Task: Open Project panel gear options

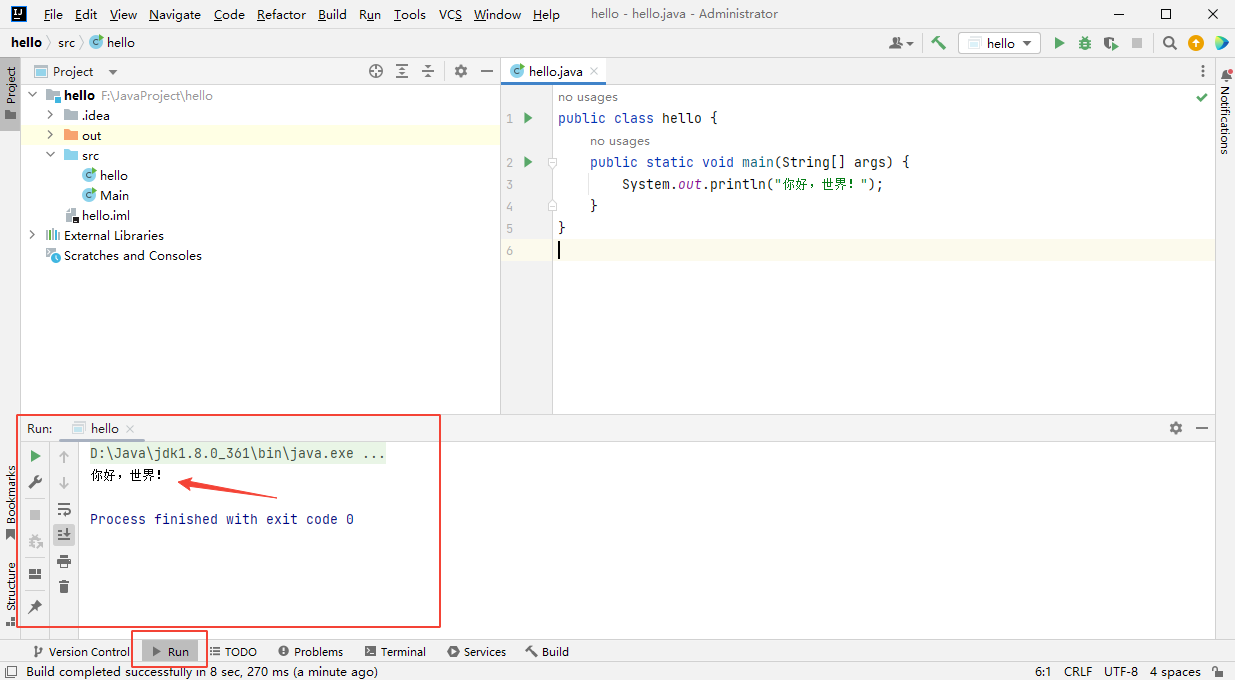Action: (461, 71)
